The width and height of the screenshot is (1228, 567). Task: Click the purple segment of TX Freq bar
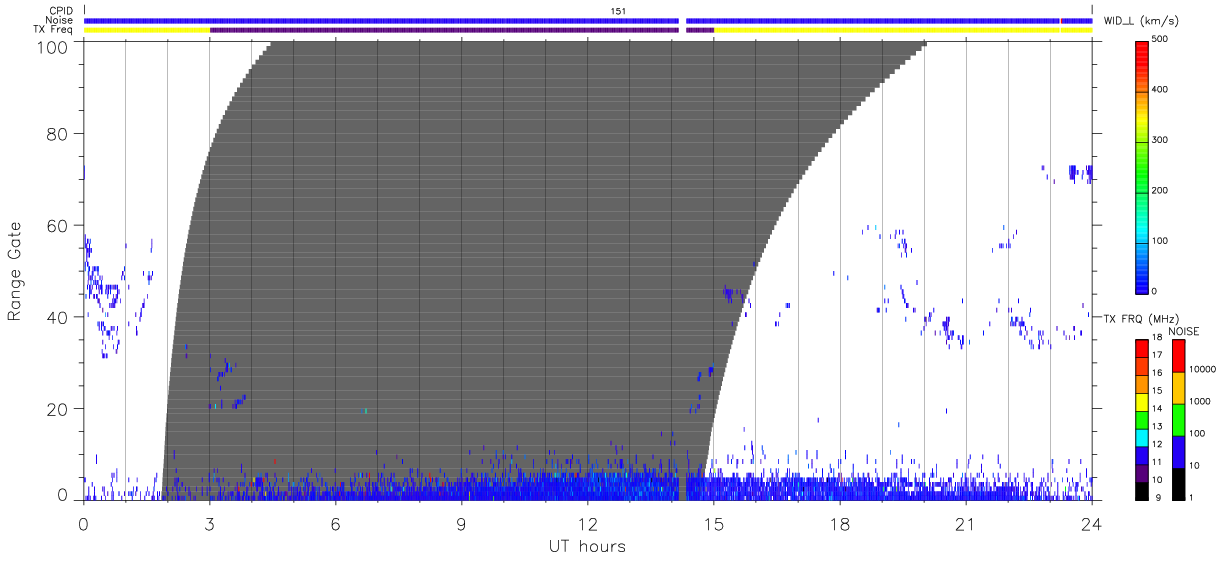pyautogui.click(x=445, y=30)
